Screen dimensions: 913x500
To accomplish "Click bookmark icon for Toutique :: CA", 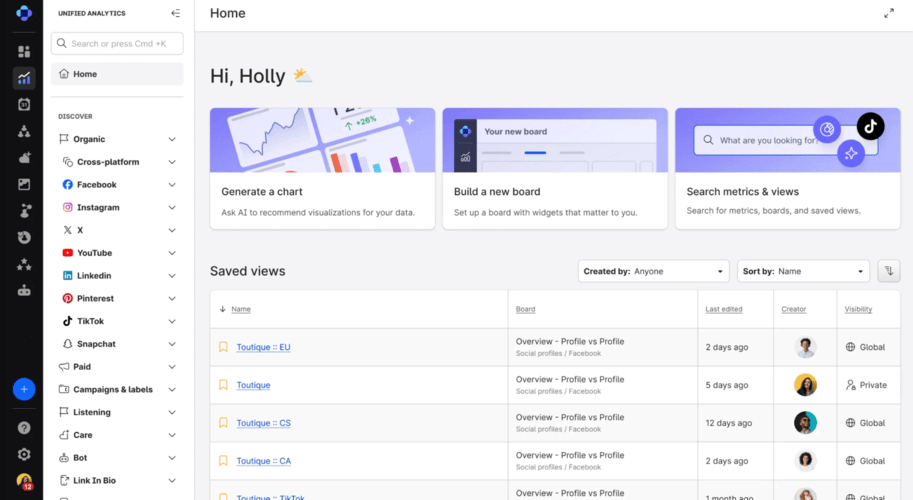I will pos(223,460).
